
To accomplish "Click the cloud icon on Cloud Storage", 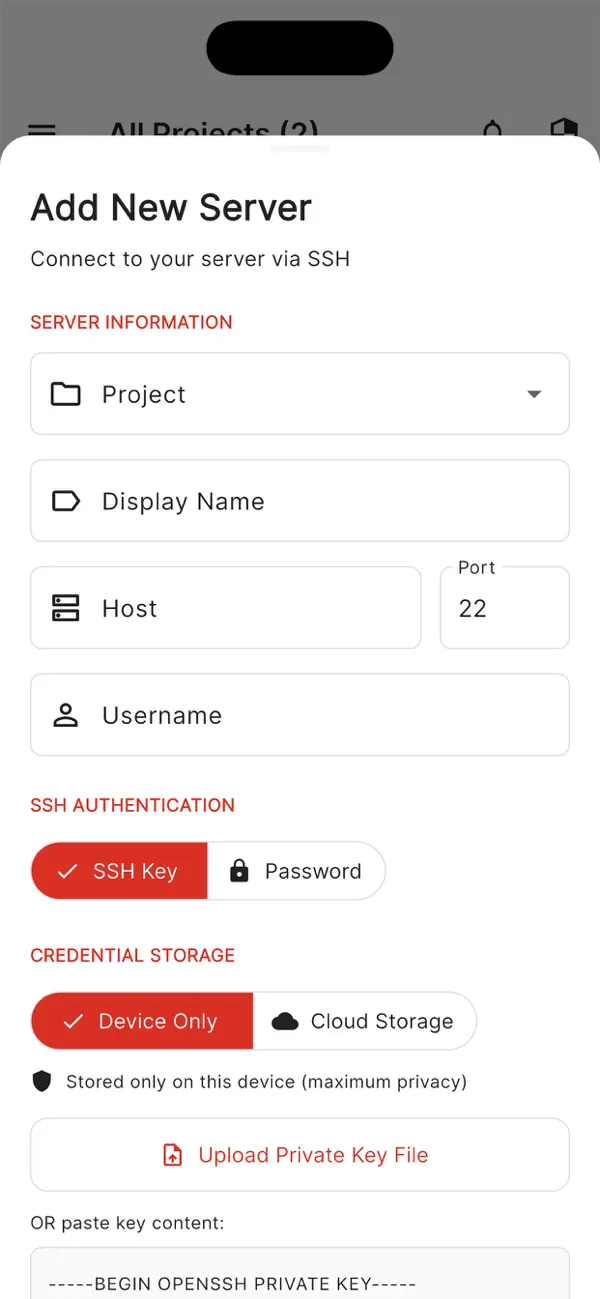I will (285, 1021).
